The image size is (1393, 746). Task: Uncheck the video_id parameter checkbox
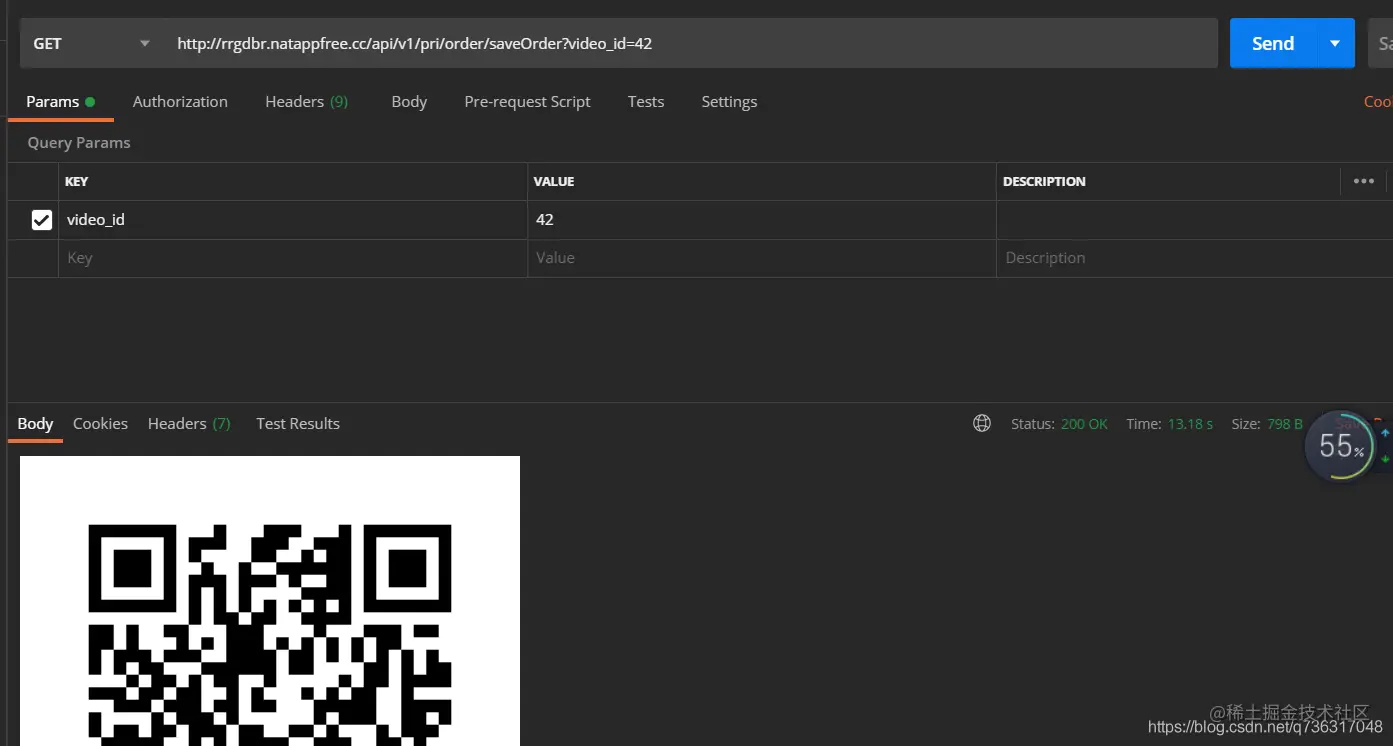(x=42, y=220)
